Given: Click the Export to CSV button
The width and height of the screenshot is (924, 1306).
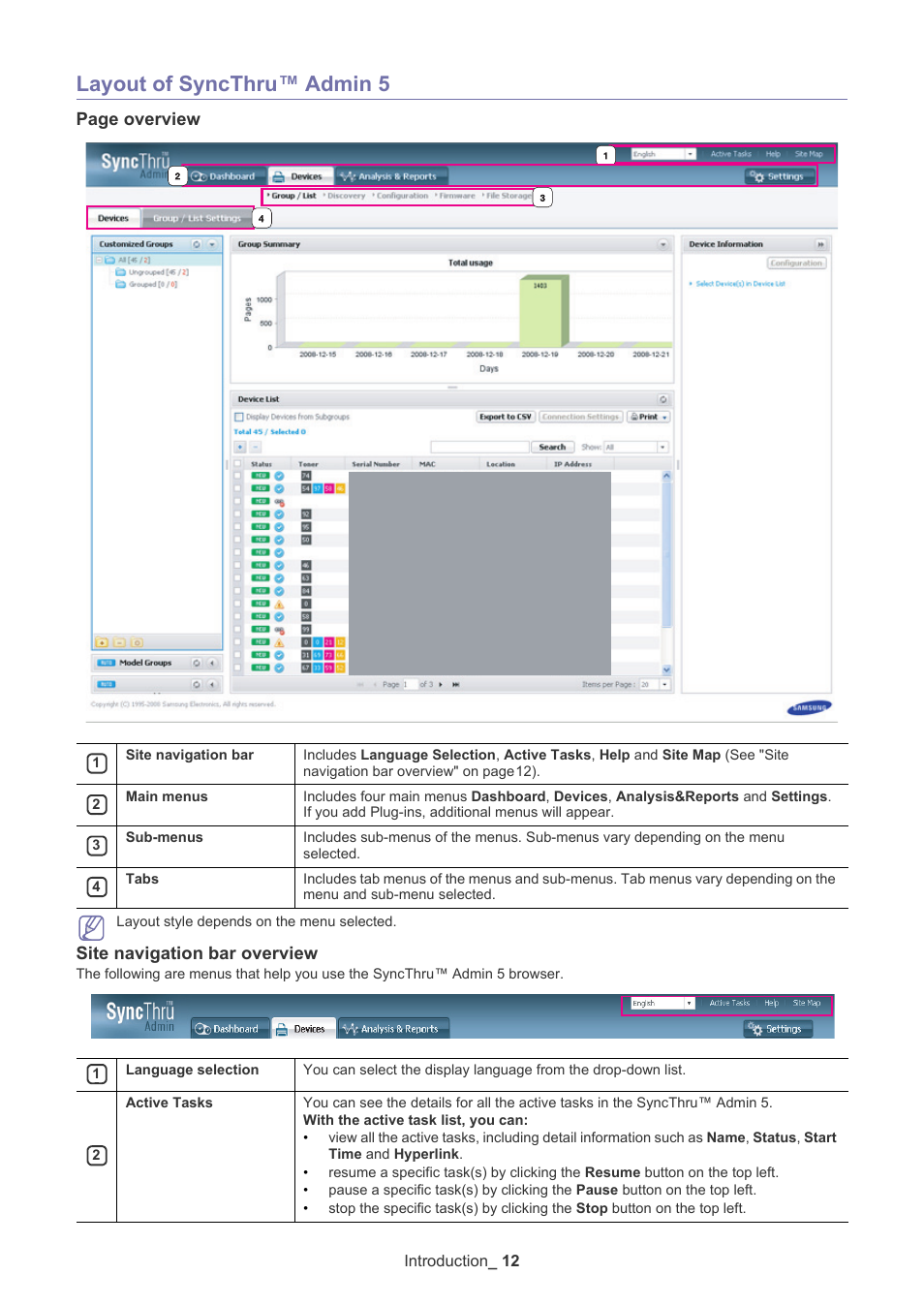Looking at the screenshot, I should pyautogui.click(x=506, y=417).
